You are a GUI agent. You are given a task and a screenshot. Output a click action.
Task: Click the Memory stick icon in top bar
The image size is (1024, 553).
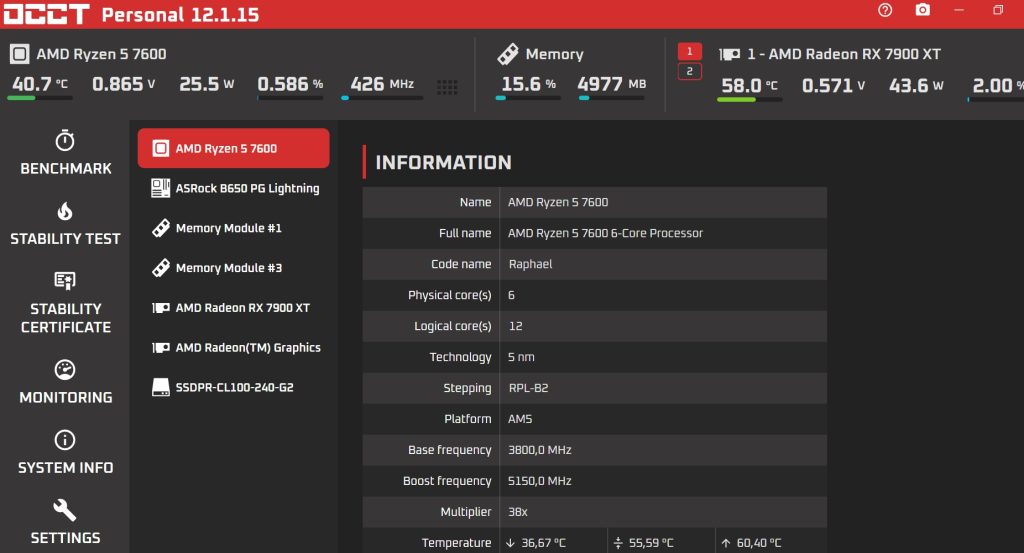[507, 54]
